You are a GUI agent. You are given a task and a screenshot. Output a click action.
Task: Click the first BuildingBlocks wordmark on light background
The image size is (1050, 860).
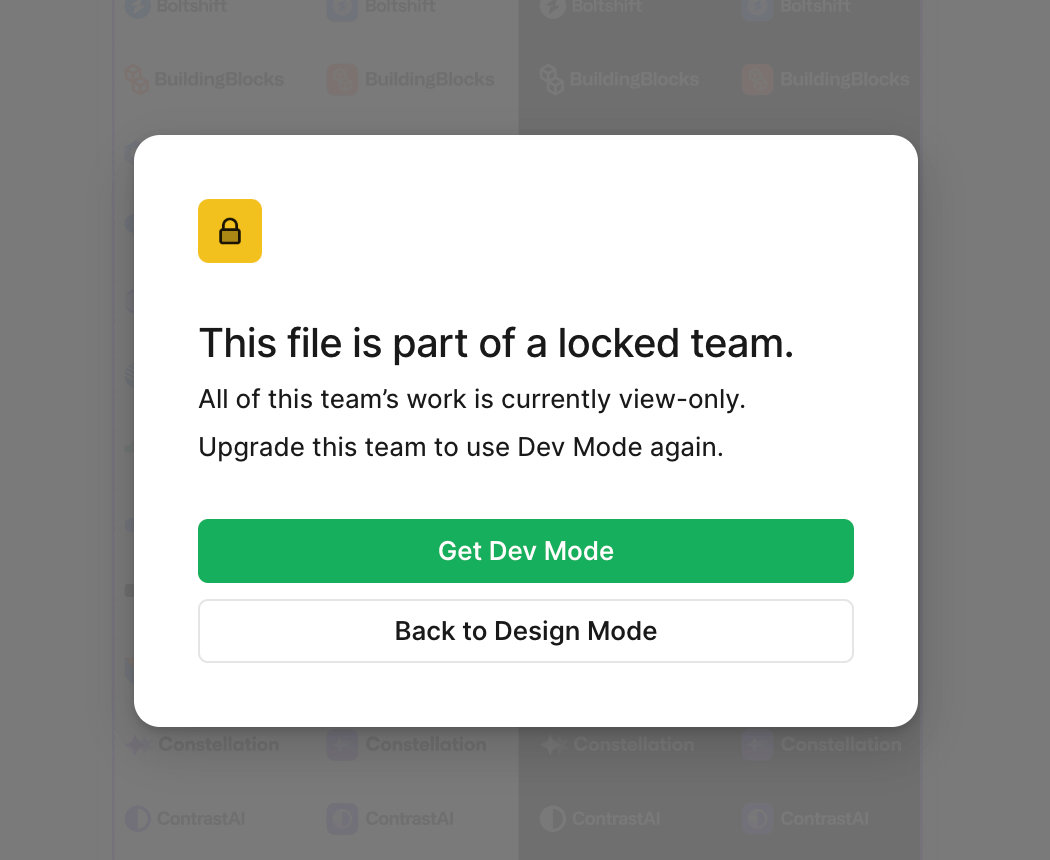pos(219,79)
